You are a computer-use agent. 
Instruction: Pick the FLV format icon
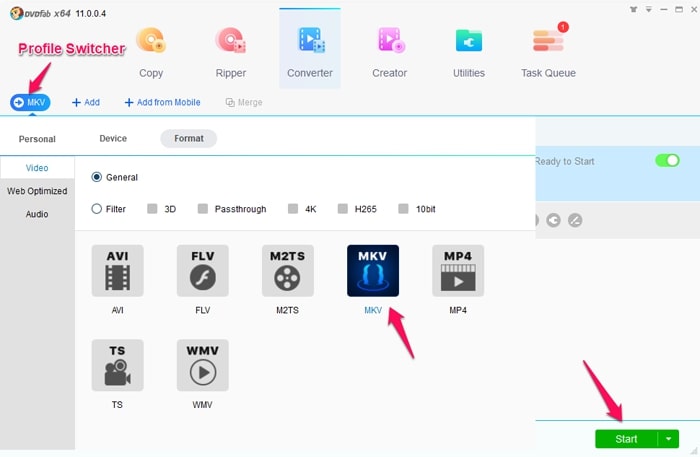[203, 271]
